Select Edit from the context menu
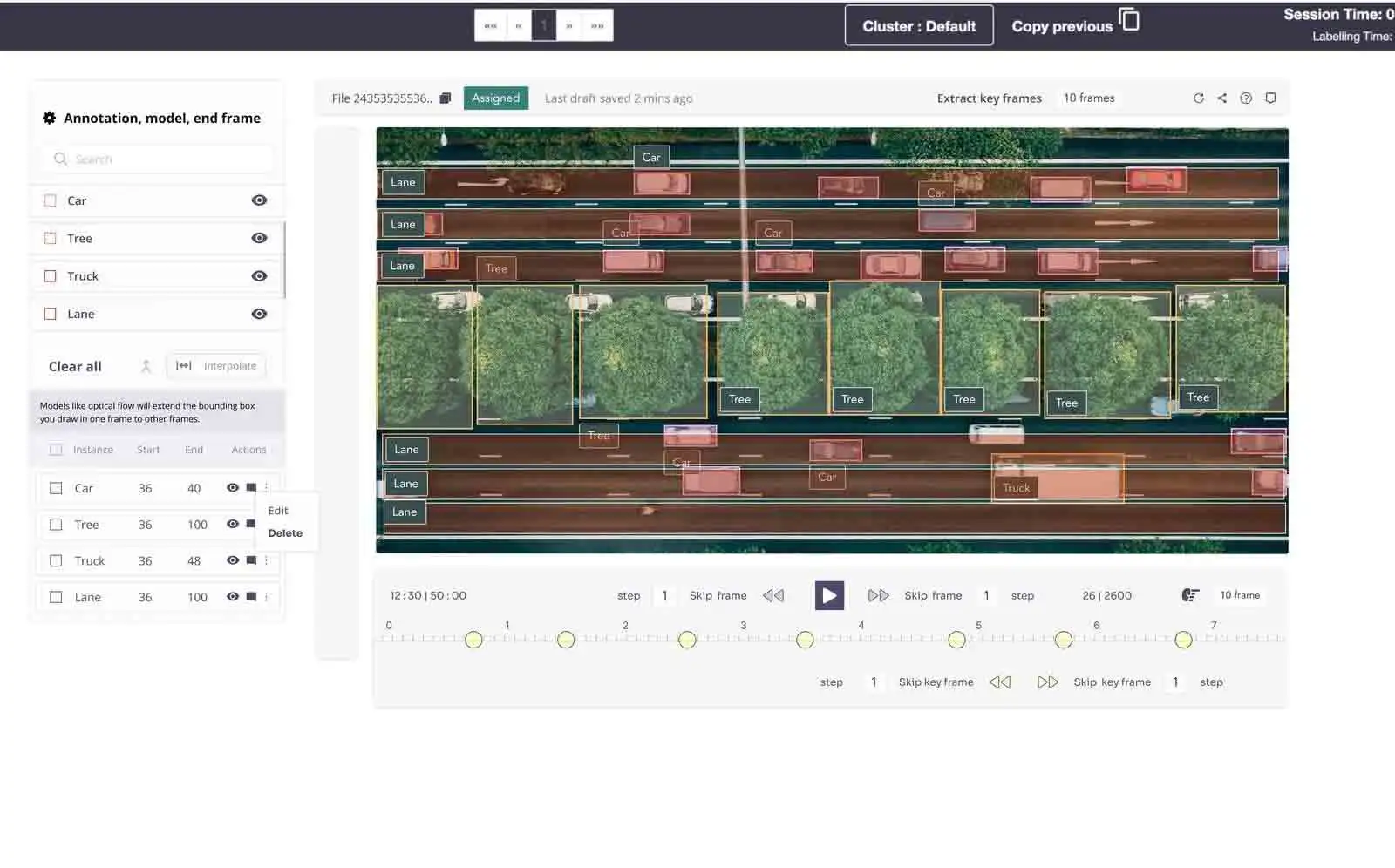This screenshot has width=1395, height=868. point(277,510)
